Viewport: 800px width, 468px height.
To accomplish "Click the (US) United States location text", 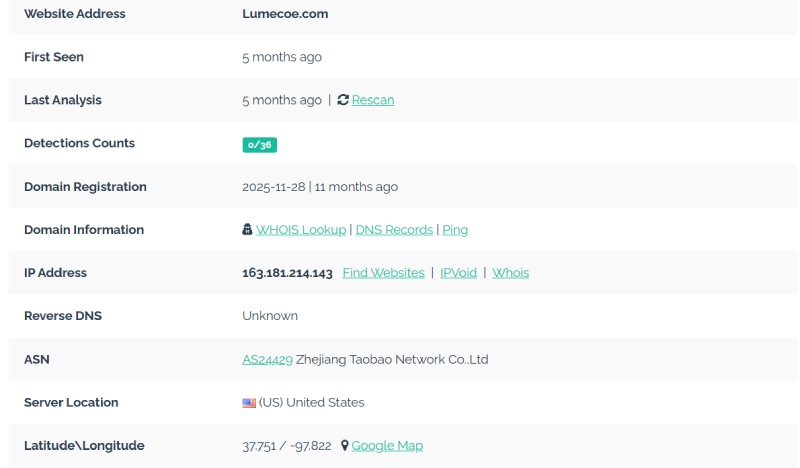I will click(311, 402).
